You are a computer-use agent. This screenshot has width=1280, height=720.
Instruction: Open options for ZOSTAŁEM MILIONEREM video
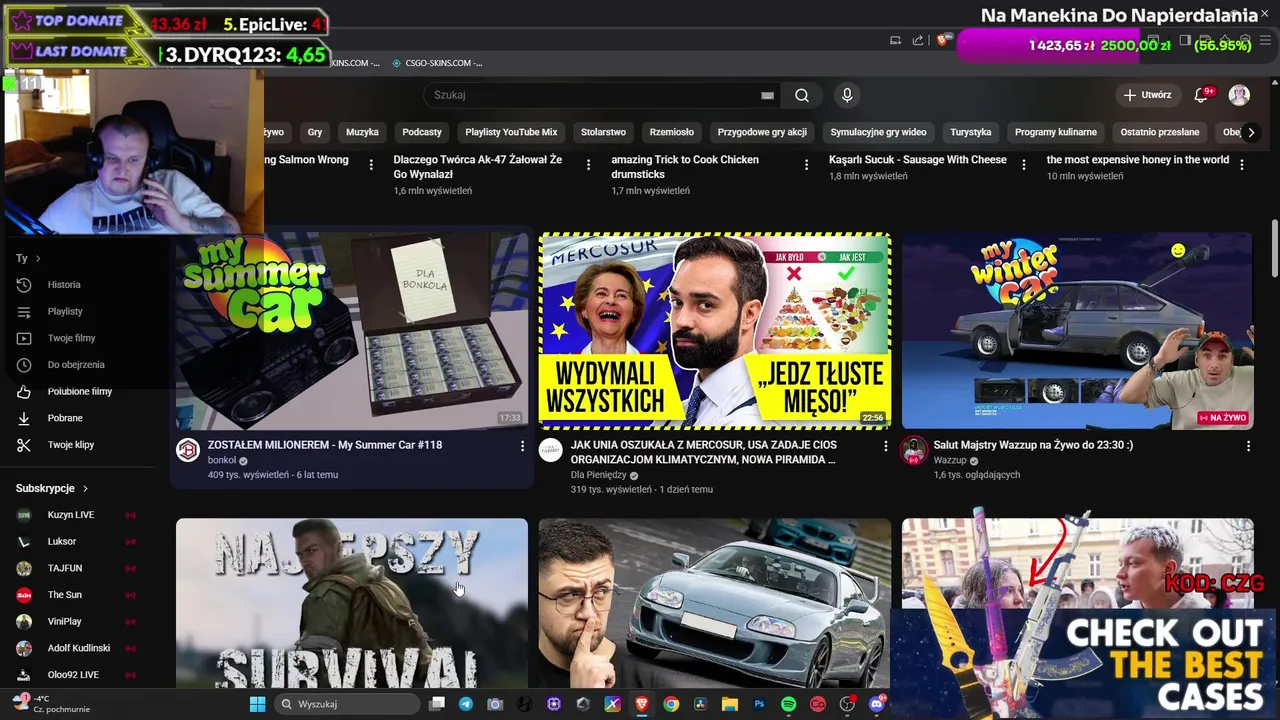click(x=522, y=446)
